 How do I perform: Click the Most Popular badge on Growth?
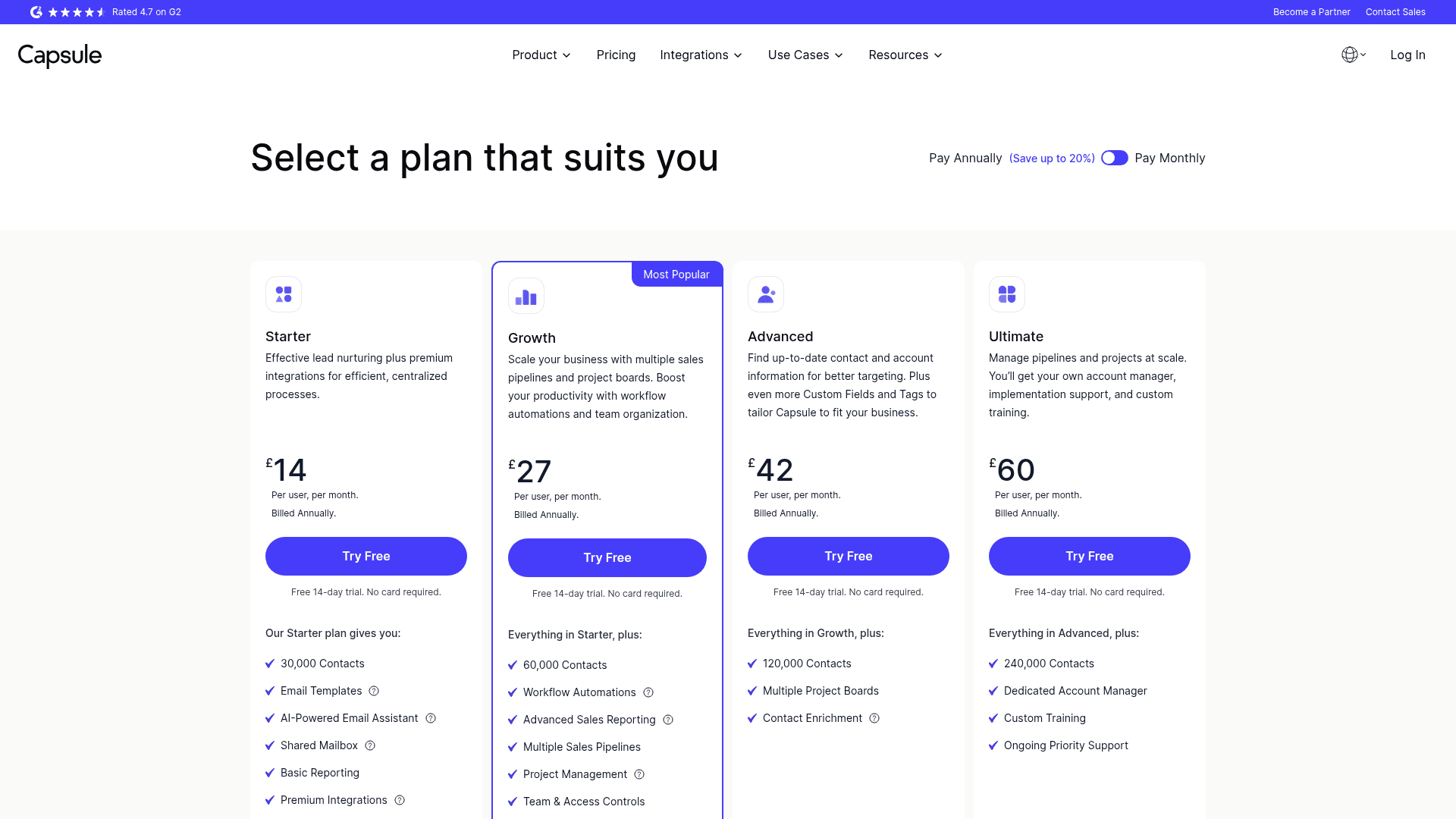[676, 274]
